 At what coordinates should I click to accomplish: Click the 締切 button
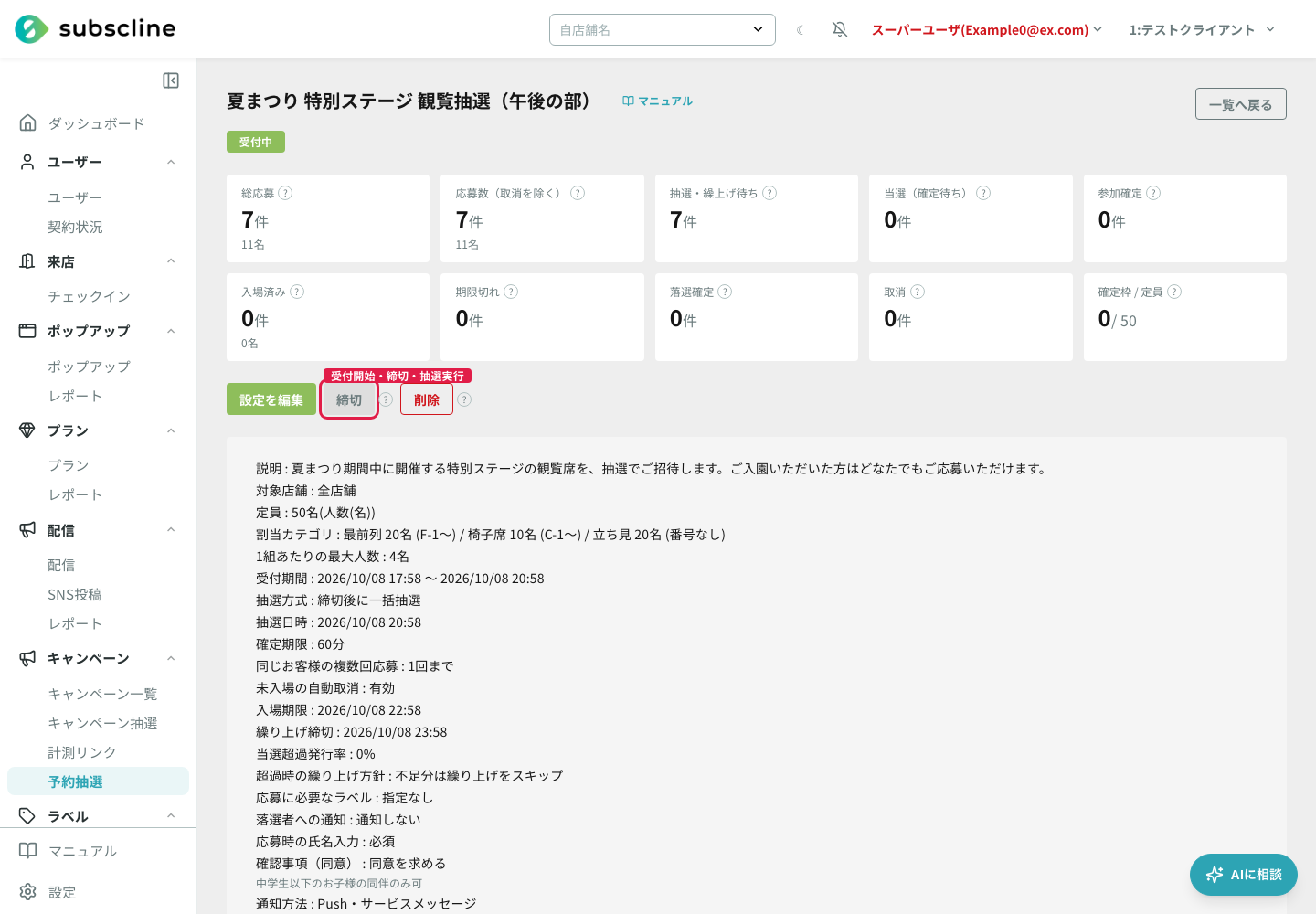[x=349, y=399]
